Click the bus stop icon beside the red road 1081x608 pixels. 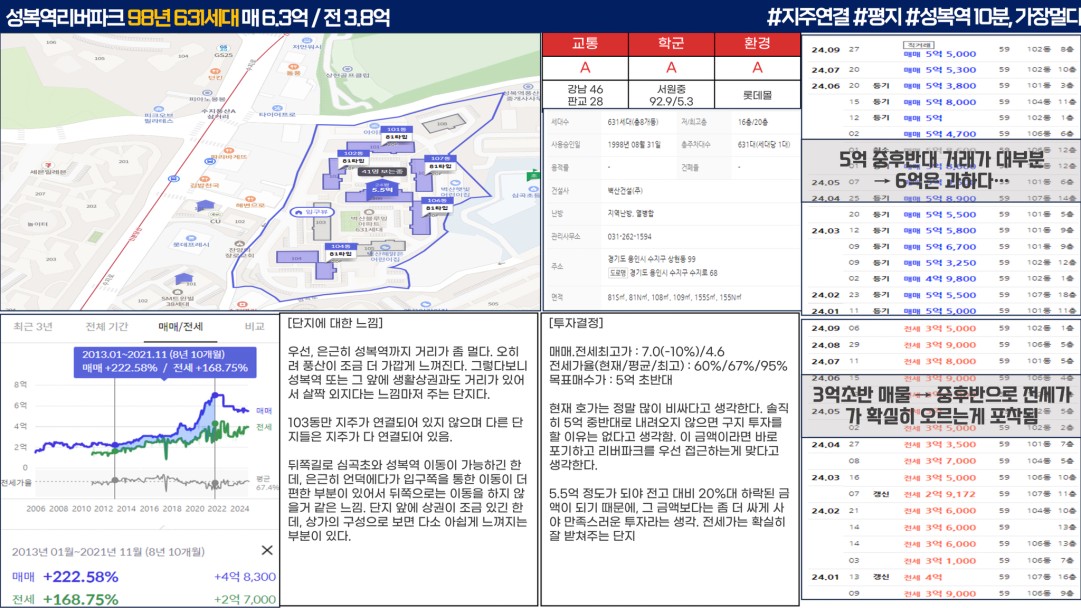(174, 179)
